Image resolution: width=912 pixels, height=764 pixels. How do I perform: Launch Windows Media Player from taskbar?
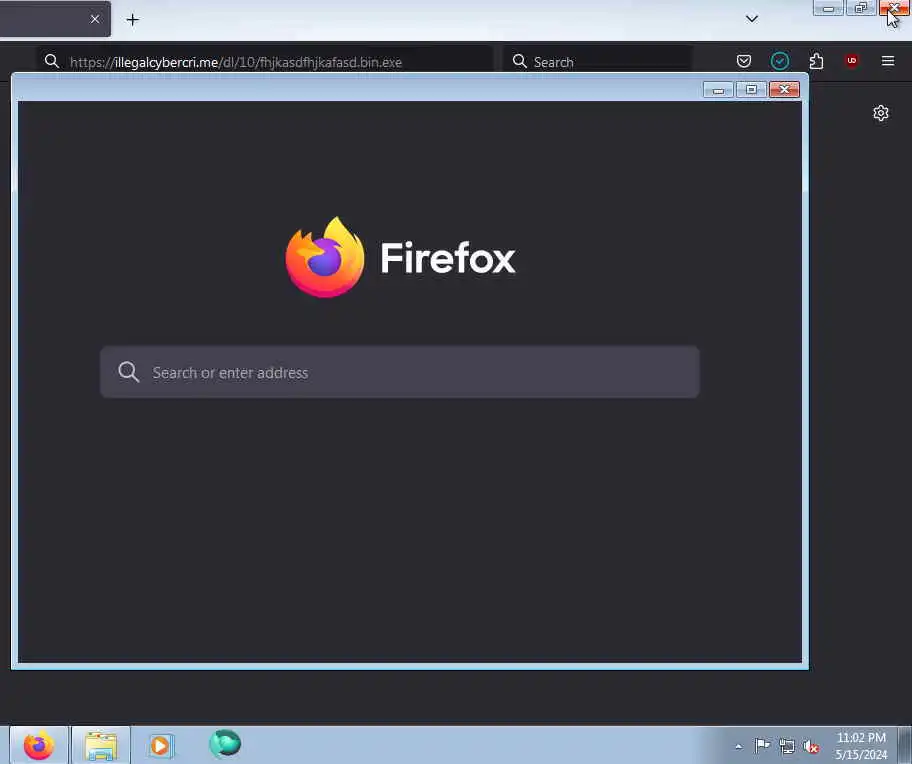click(160, 745)
